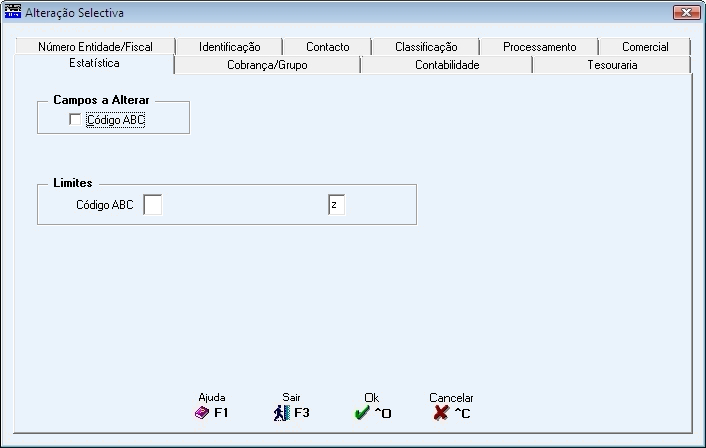
Task: Enable the Código ABC checkbox
Action: click(75, 120)
